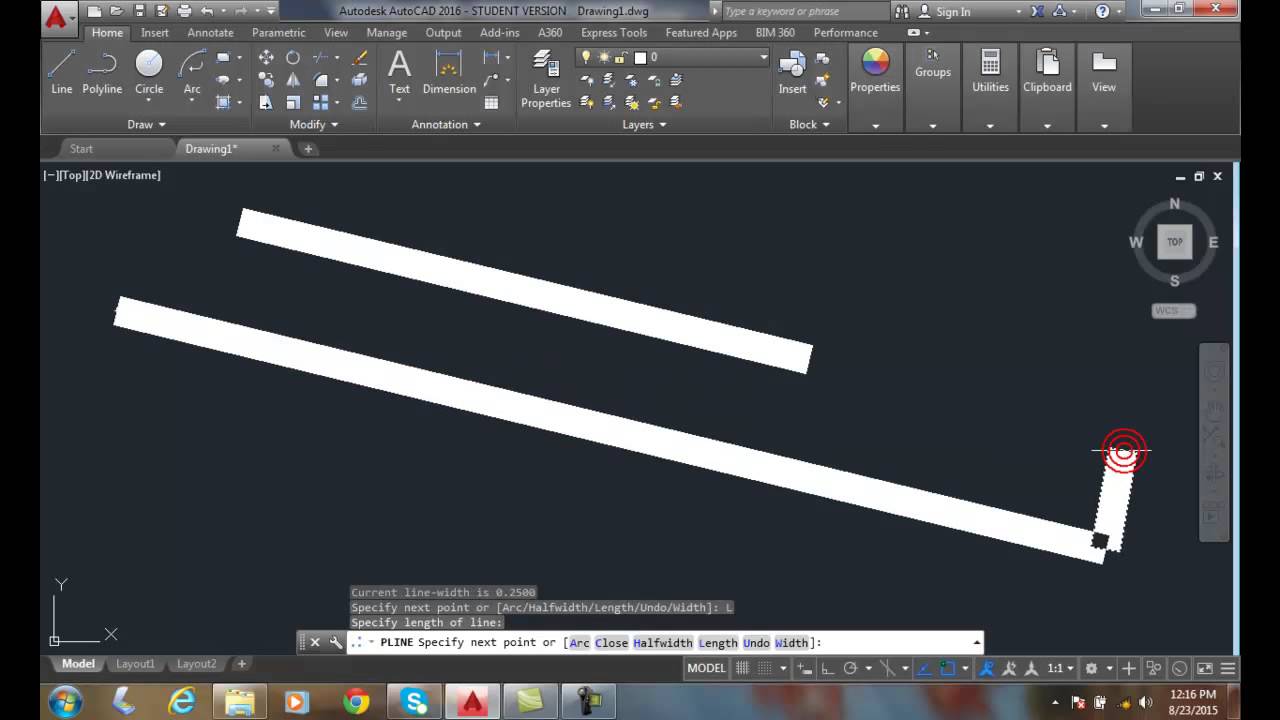This screenshot has width=1280, height=720.
Task: Open the Utilities calculator panel
Action: 990,72
